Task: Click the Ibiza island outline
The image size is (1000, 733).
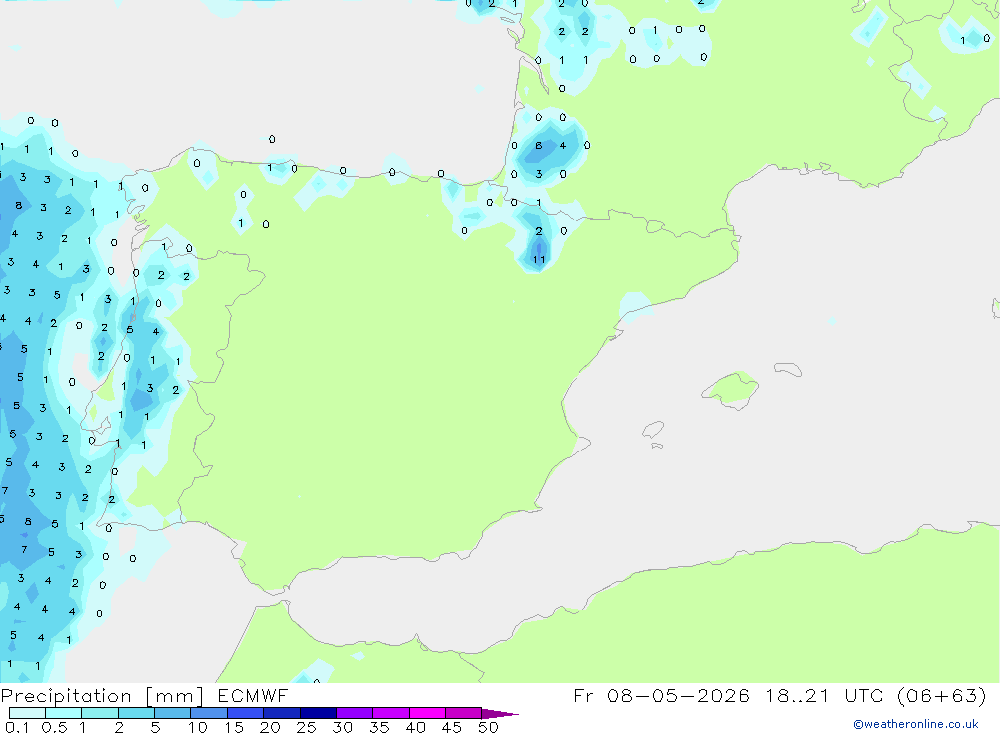Action: tap(653, 430)
